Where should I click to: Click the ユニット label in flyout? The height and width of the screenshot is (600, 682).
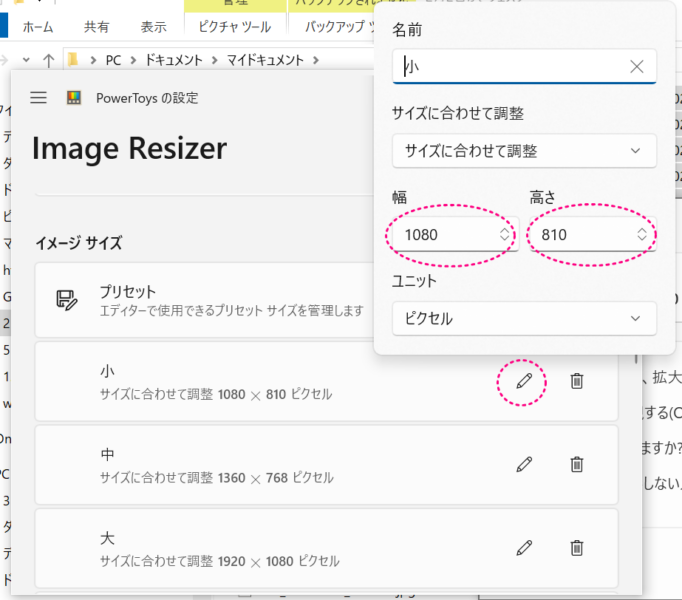(414, 281)
